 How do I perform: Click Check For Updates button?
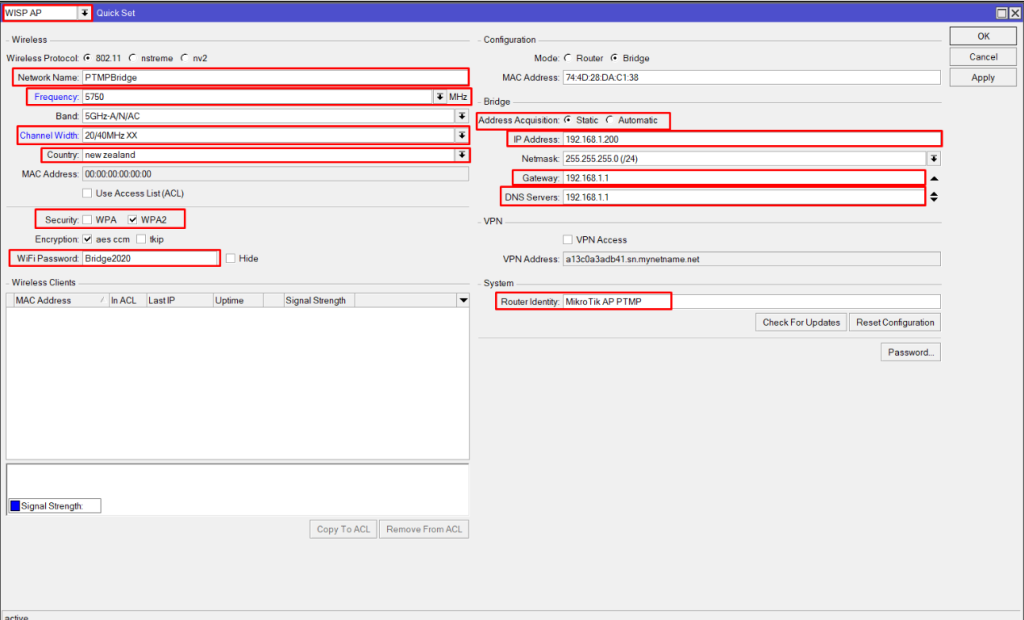(800, 322)
